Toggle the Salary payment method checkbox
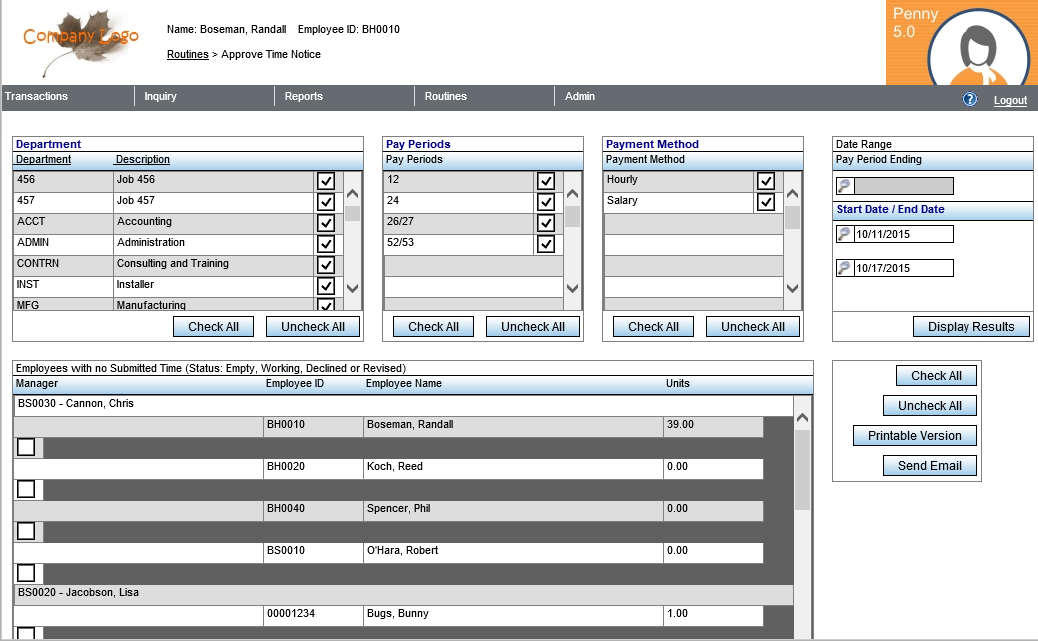The width and height of the screenshot is (1038, 641). (766, 202)
